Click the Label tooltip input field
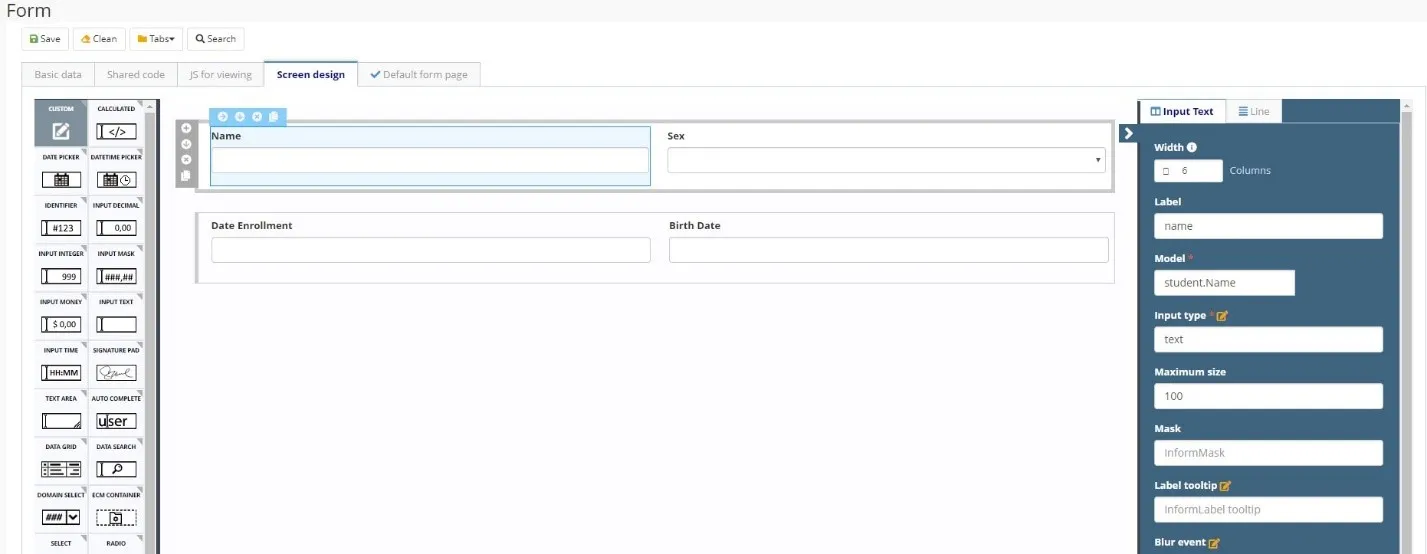 point(1268,510)
